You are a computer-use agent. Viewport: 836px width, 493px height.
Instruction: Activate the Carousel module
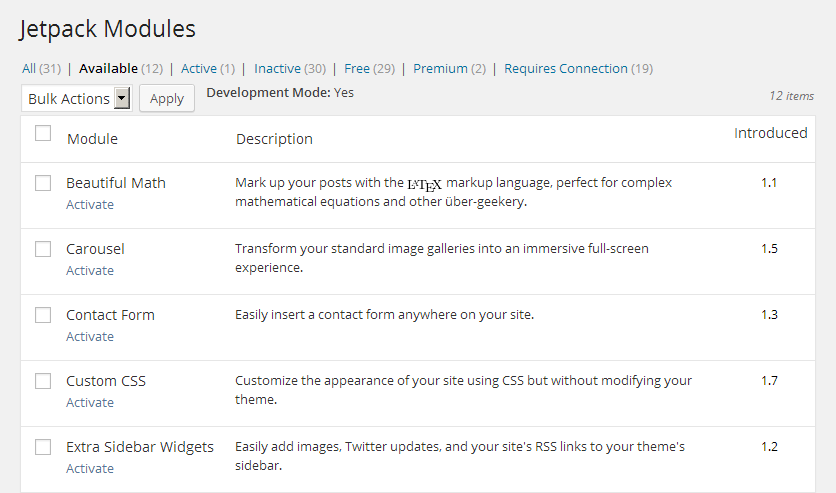[90, 271]
